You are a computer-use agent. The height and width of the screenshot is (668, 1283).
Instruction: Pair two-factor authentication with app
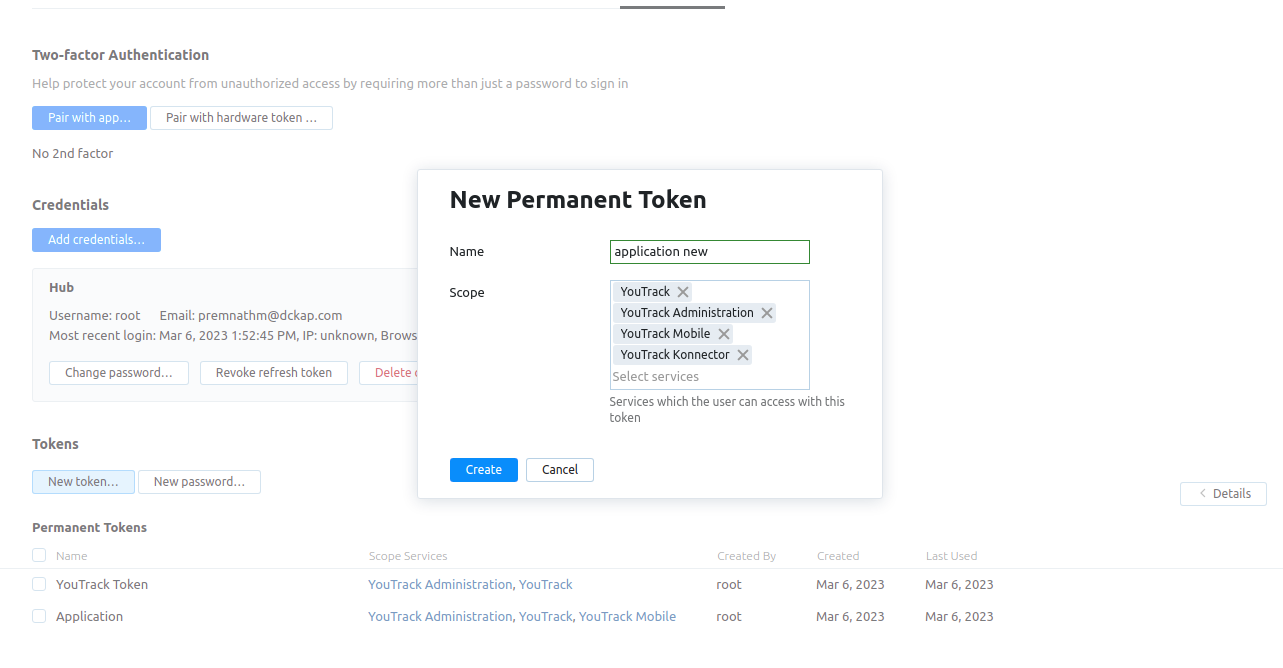tap(89, 117)
